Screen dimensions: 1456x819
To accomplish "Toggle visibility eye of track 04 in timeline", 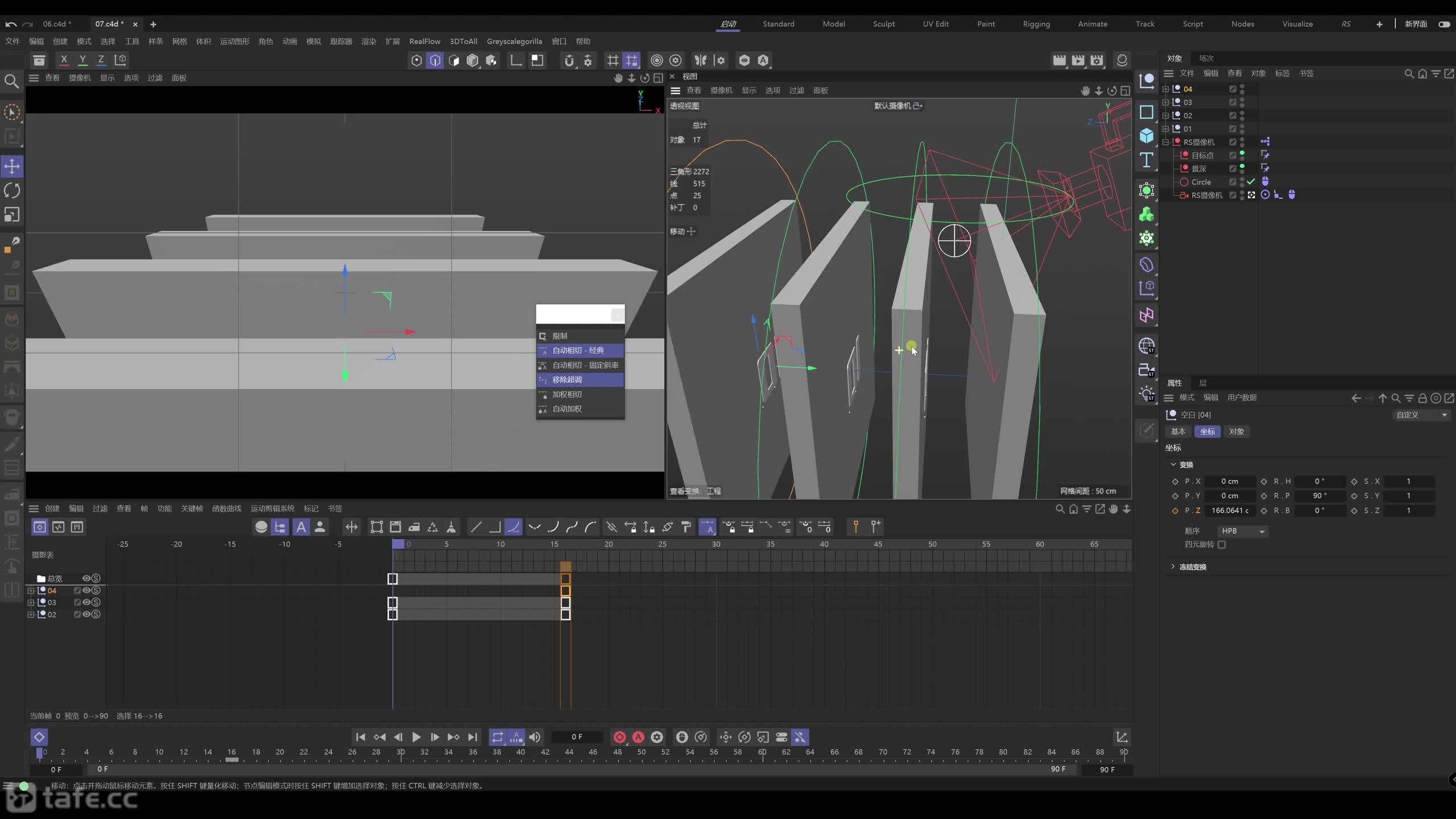I will click(x=87, y=590).
